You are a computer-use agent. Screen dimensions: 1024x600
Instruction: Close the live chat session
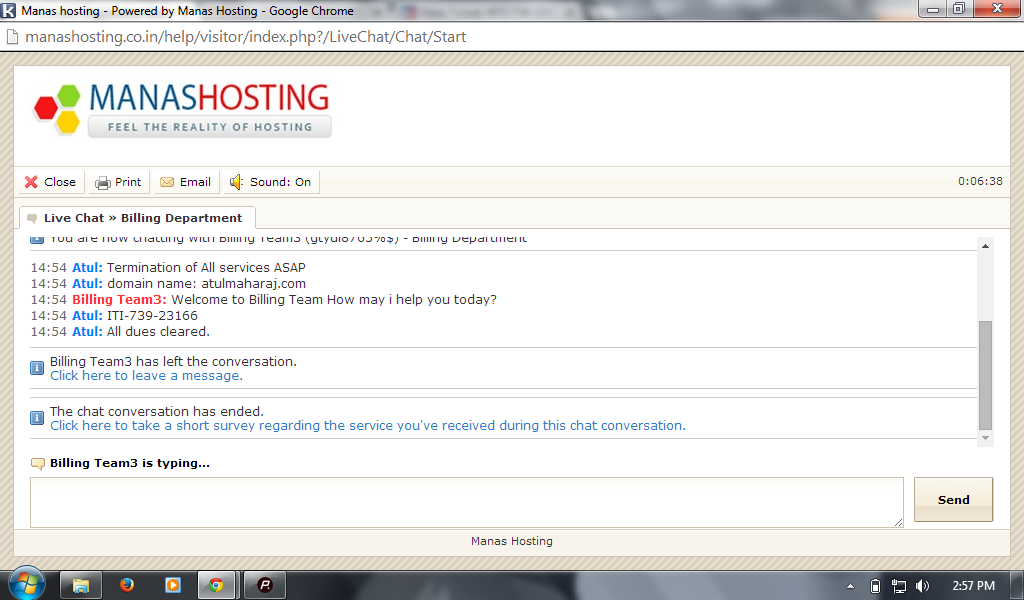click(51, 182)
